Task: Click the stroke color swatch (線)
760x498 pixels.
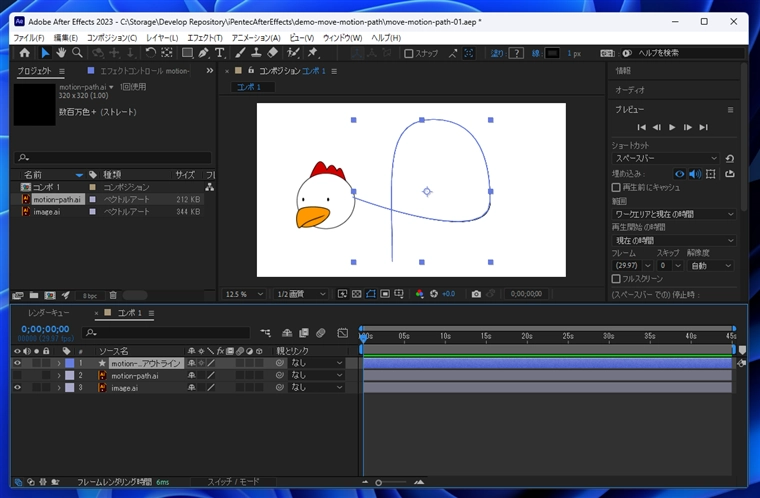Action: click(x=553, y=53)
